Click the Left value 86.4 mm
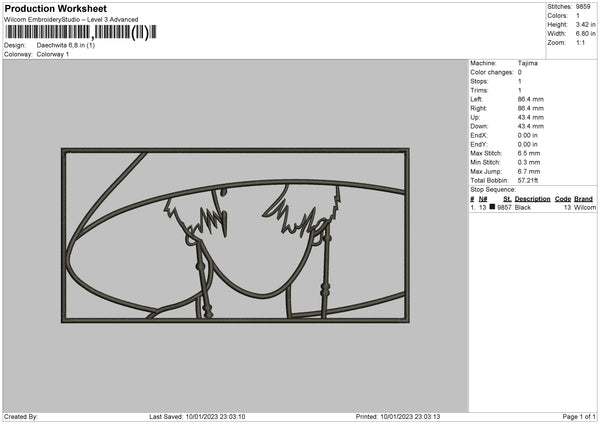Image resolution: width=600 pixels, height=424 pixels. coord(531,99)
